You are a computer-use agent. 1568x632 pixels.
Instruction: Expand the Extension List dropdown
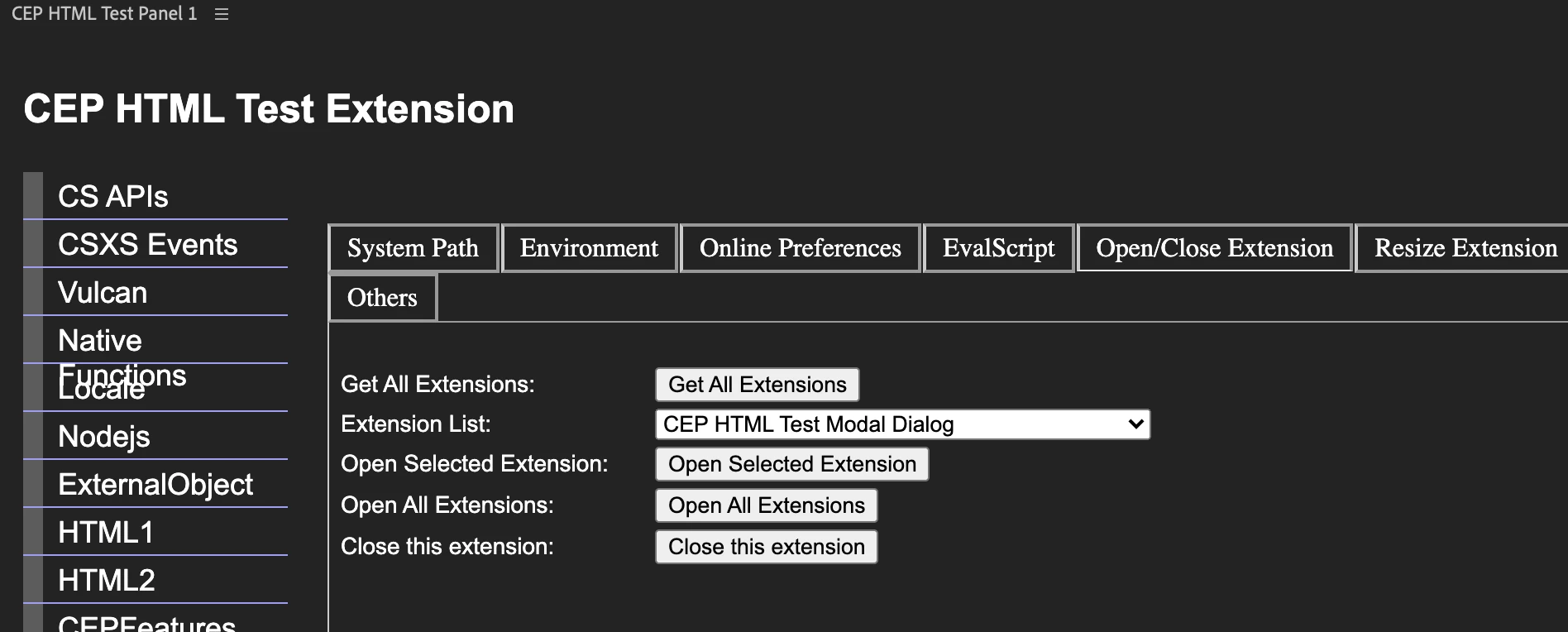(902, 424)
